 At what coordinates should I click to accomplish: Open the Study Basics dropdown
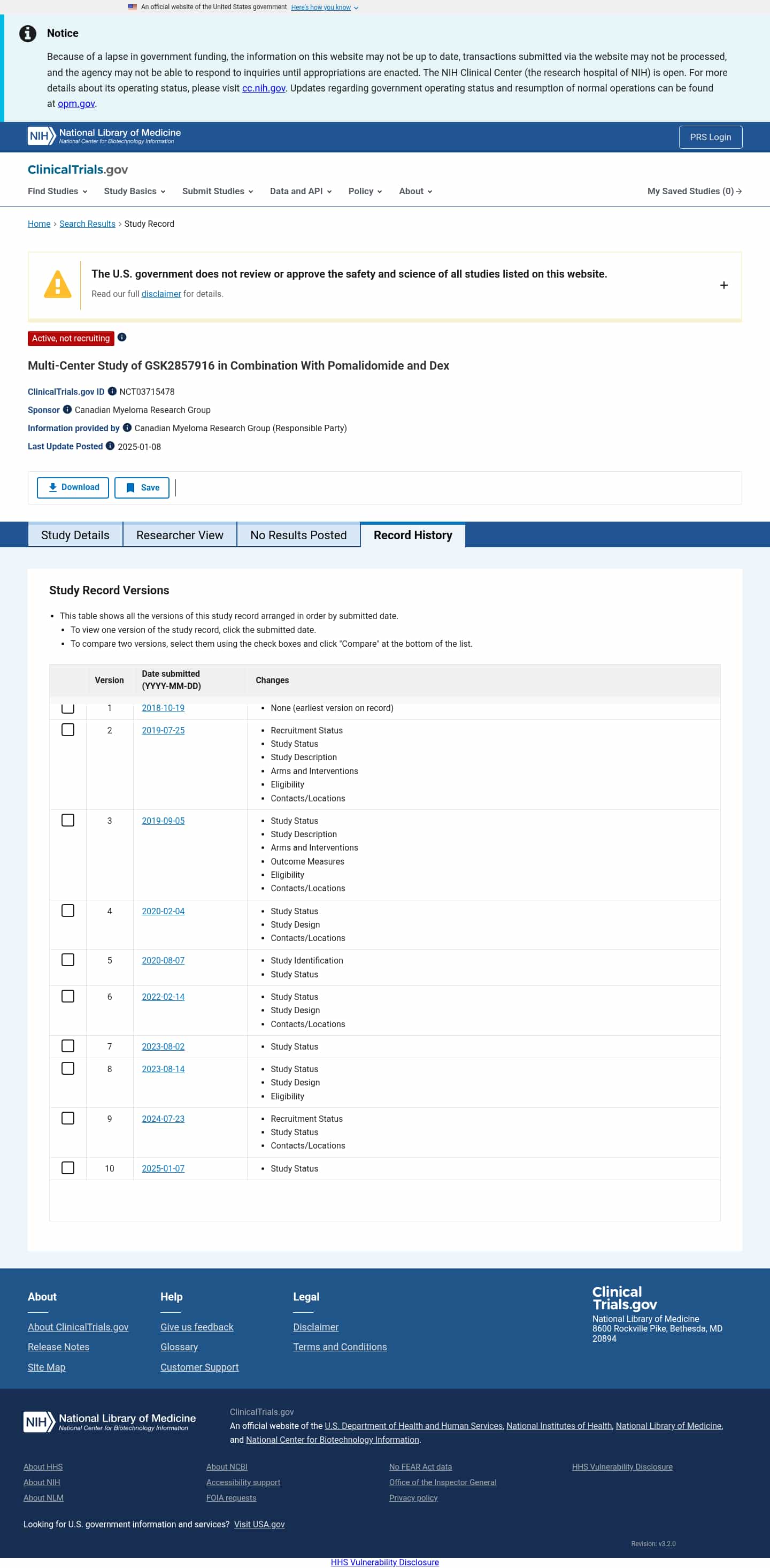(x=135, y=191)
